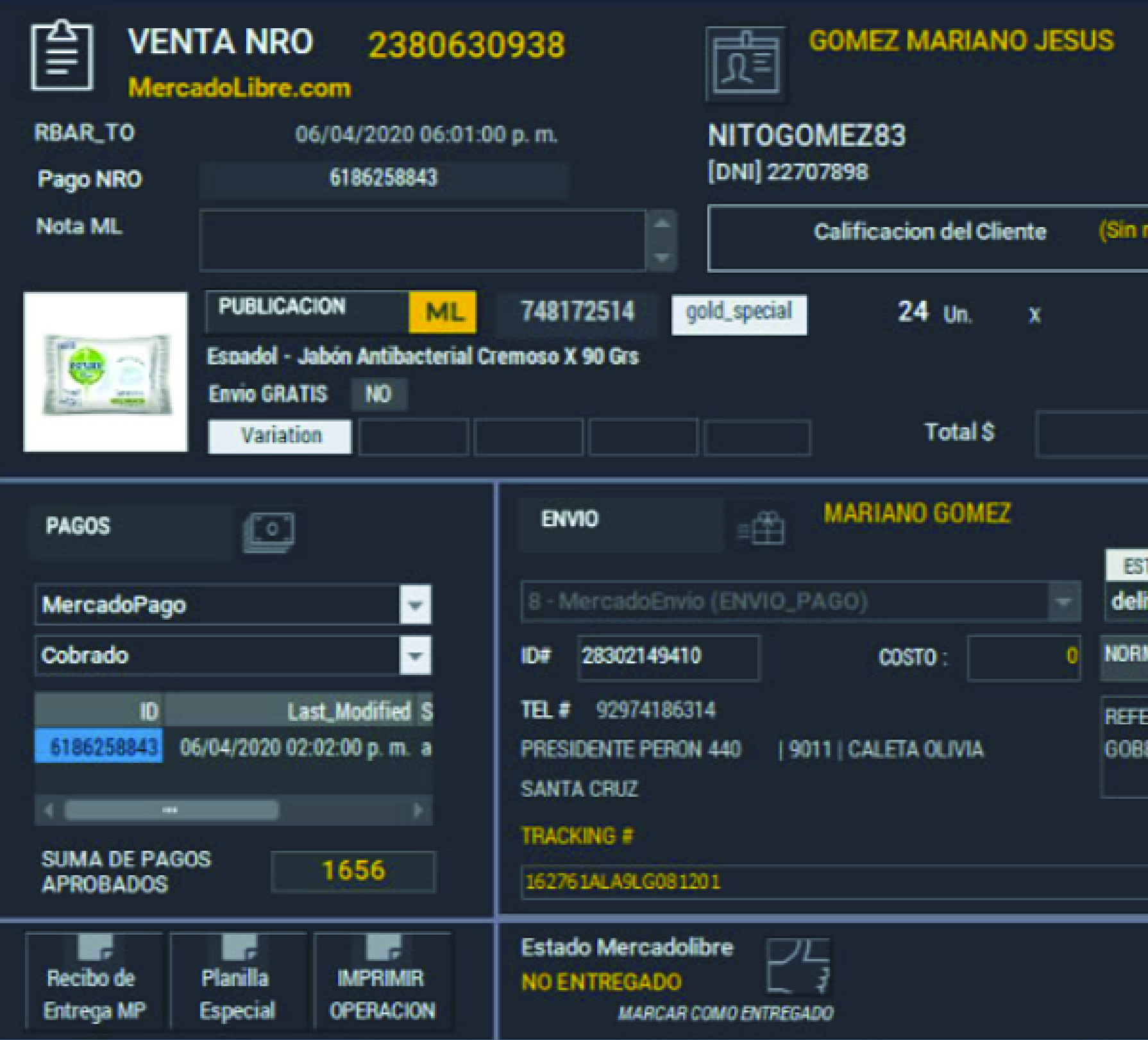Click the payments table horizontal scrollbar thumb
The width and height of the screenshot is (1148, 1040).
pyautogui.click(x=172, y=810)
